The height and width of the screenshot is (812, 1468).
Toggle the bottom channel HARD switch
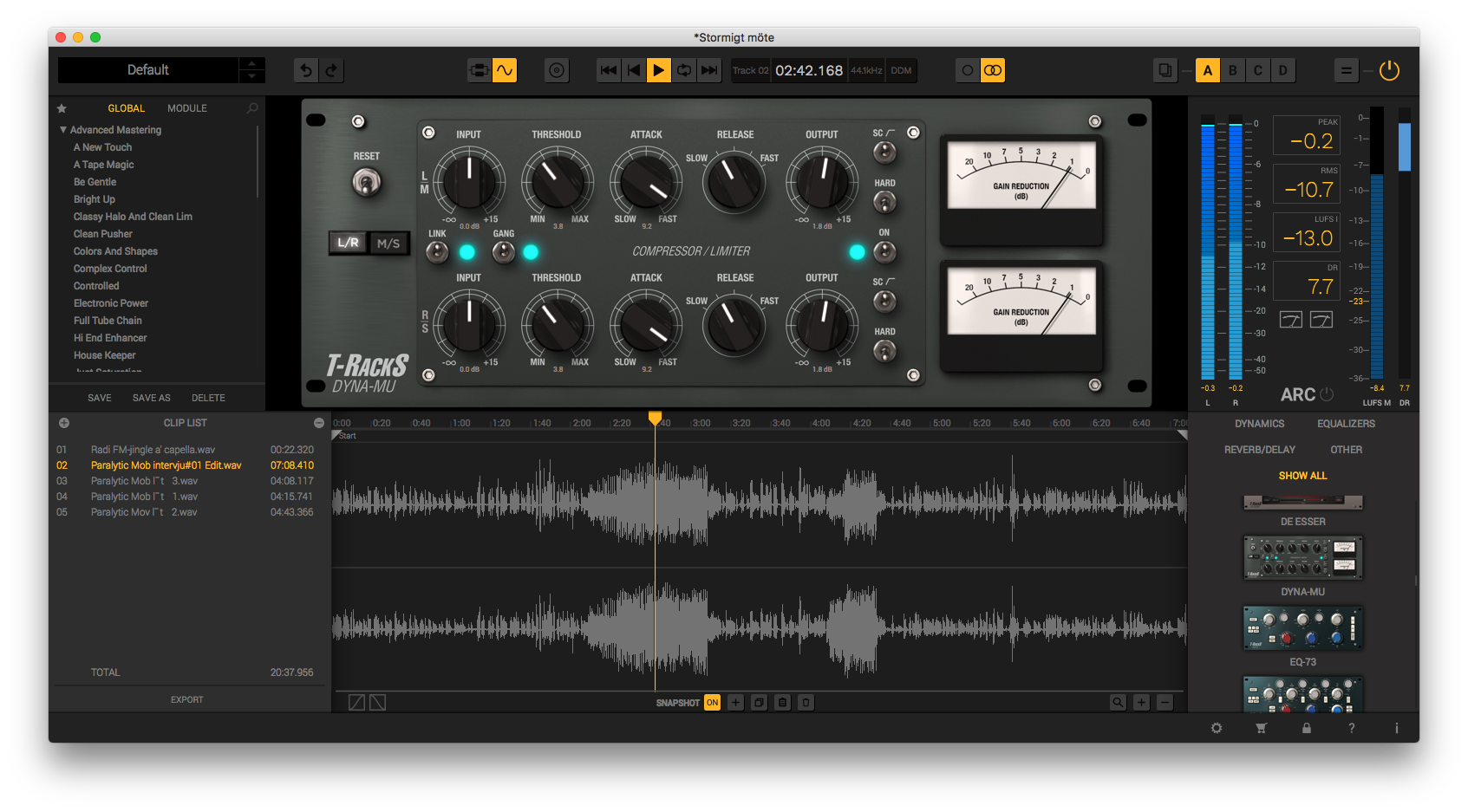884,351
